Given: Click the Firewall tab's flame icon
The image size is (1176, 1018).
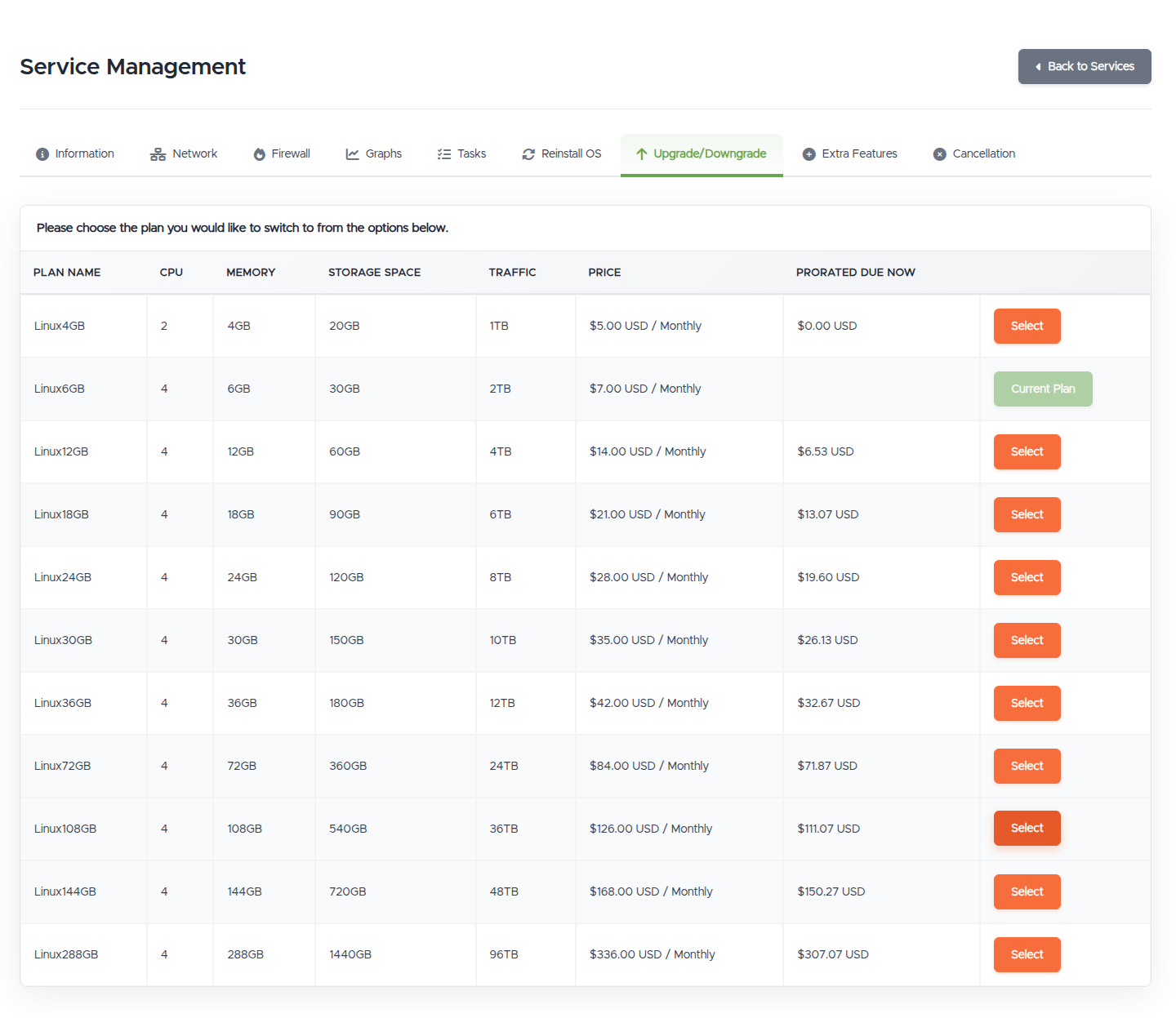Looking at the screenshot, I should tap(260, 154).
